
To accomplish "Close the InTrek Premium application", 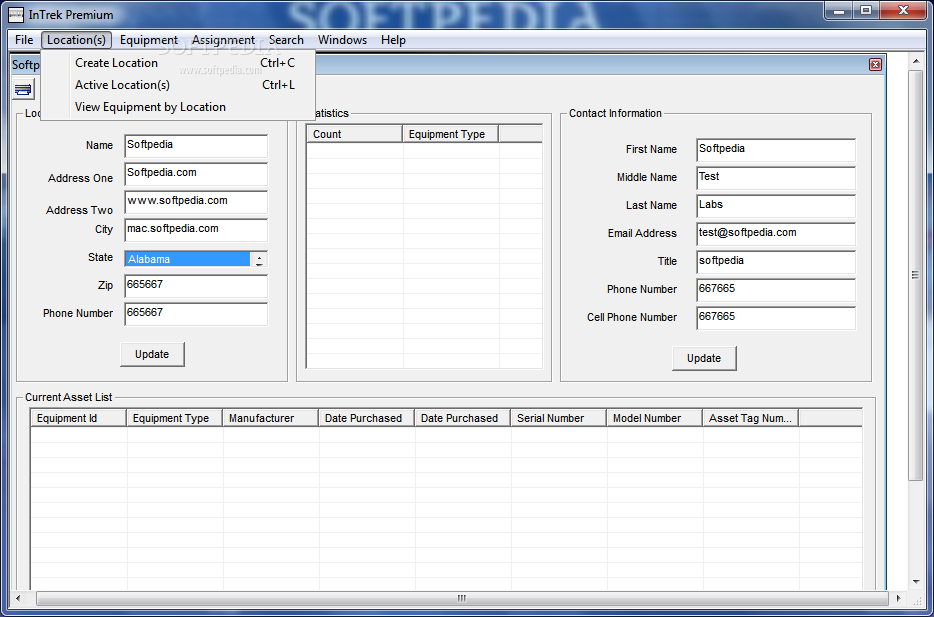I will (905, 9).
